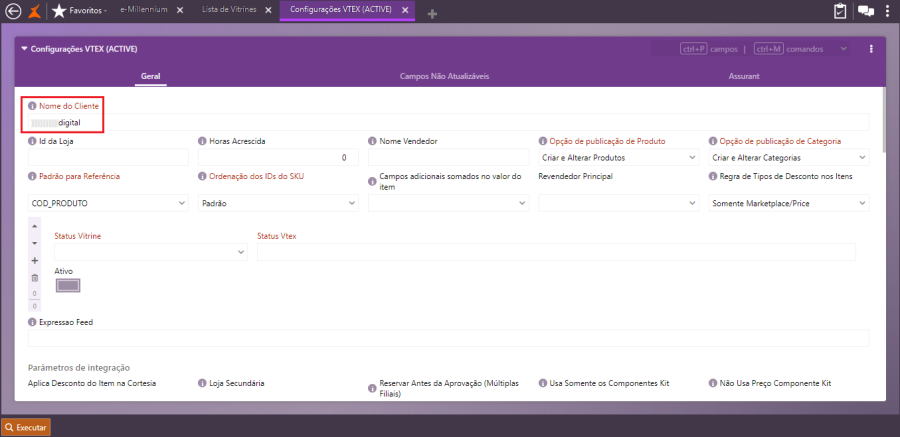The image size is (900, 437).
Task: Delete the status row with trash icon
Action: click(x=34, y=278)
